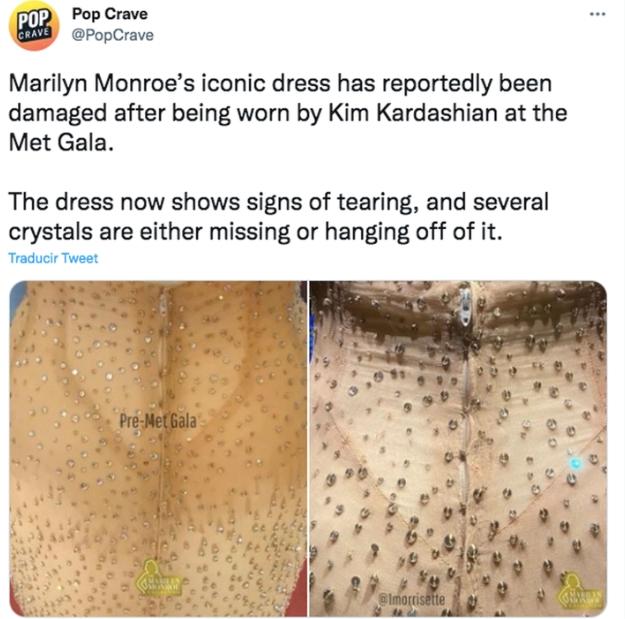Click the gold logo watermark on left photo

tap(159, 579)
